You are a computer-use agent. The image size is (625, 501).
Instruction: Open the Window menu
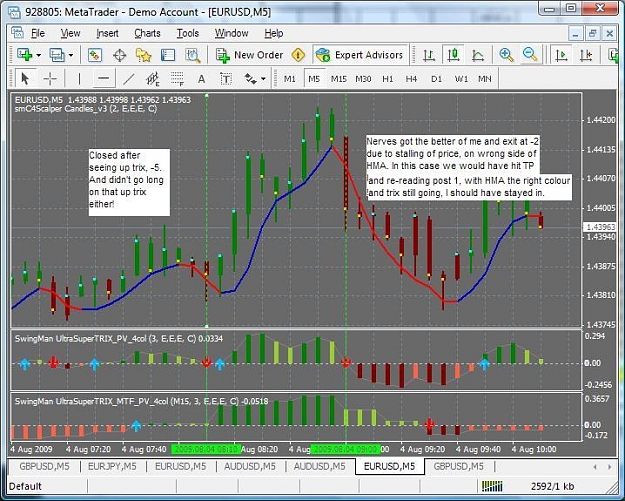pyautogui.click(x=232, y=33)
